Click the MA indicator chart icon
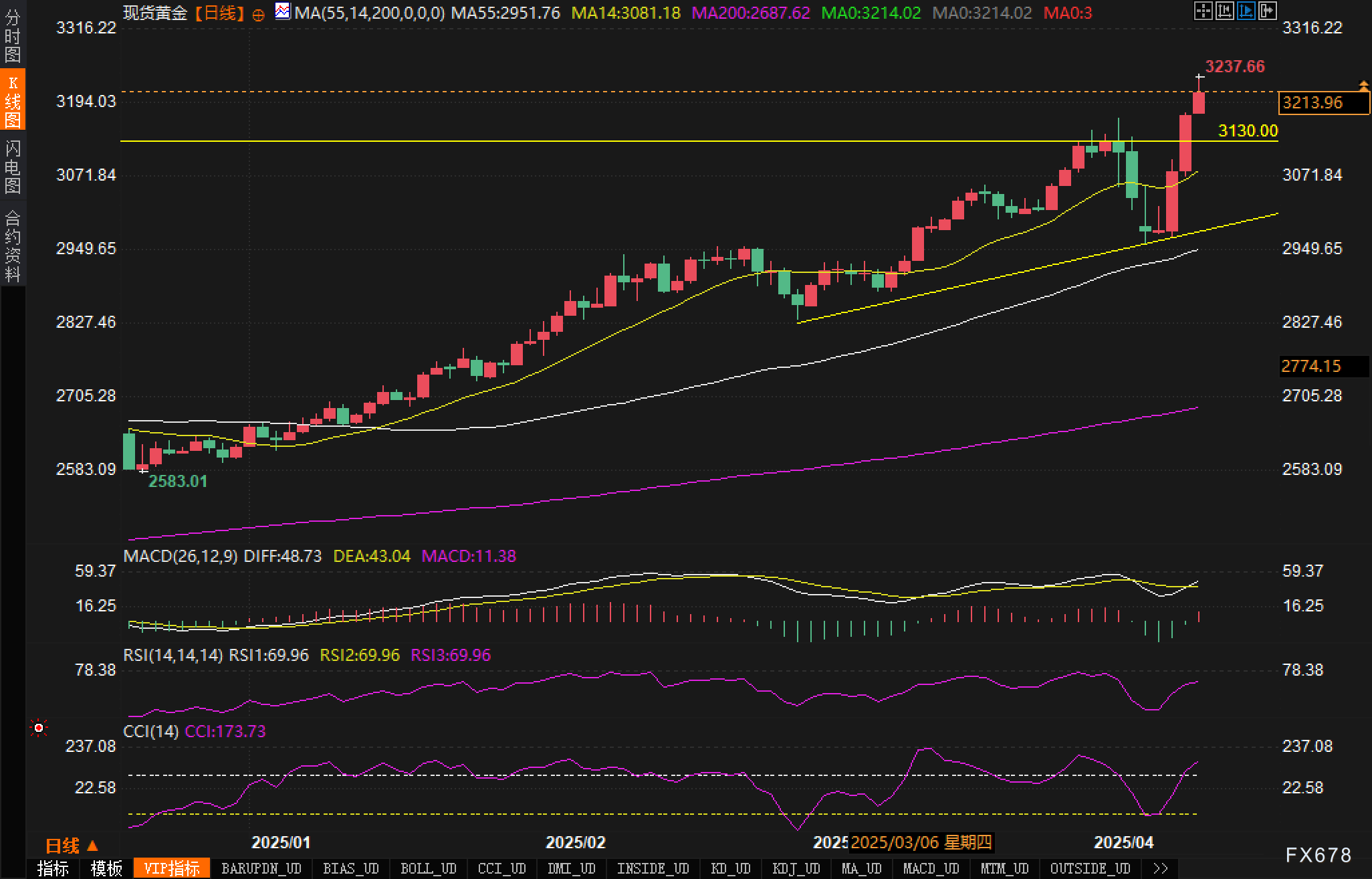This screenshot has height=879, width=1372. coord(283,11)
